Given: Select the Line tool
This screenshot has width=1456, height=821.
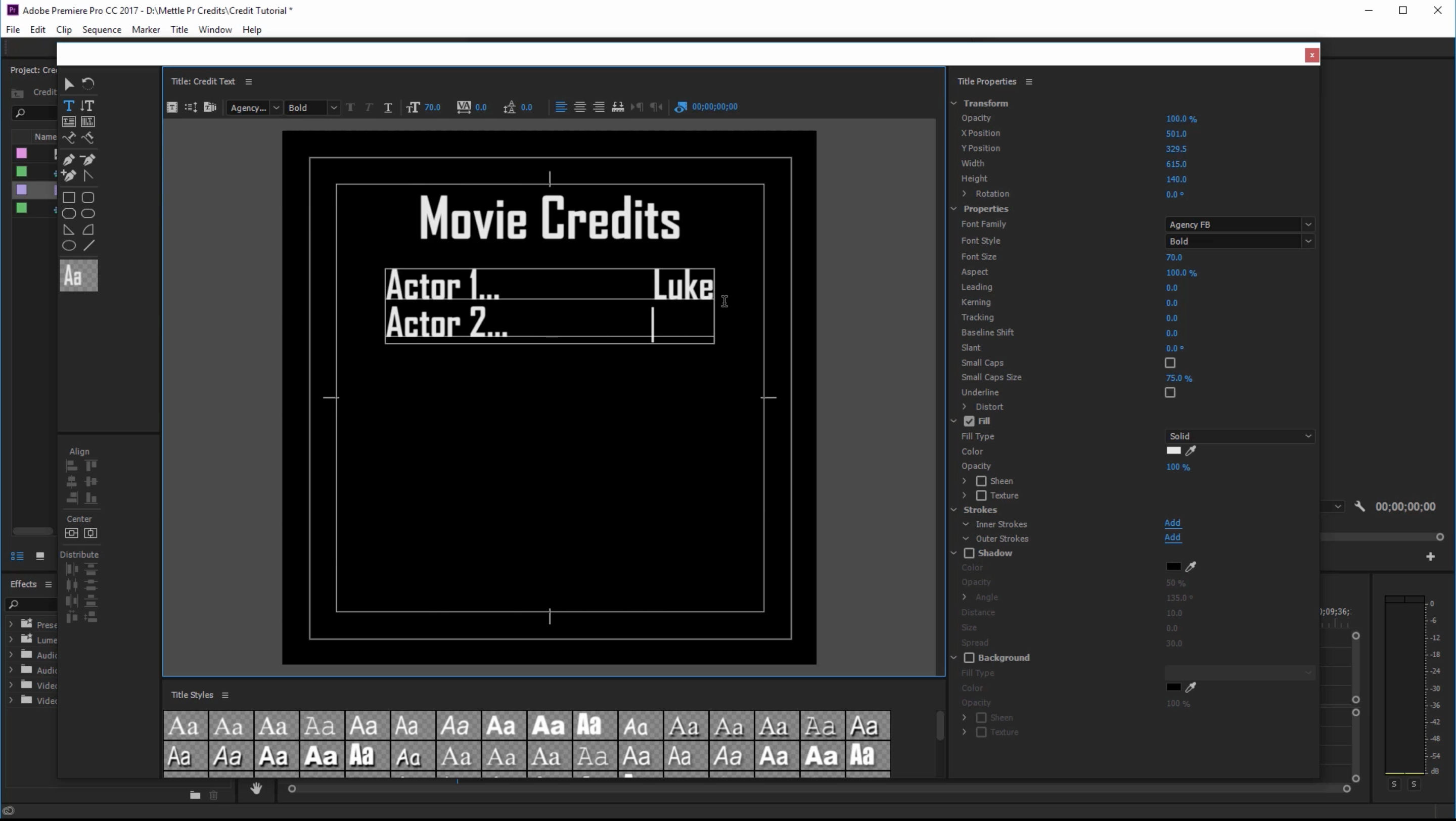Looking at the screenshot, I should [x=89, y=245].
